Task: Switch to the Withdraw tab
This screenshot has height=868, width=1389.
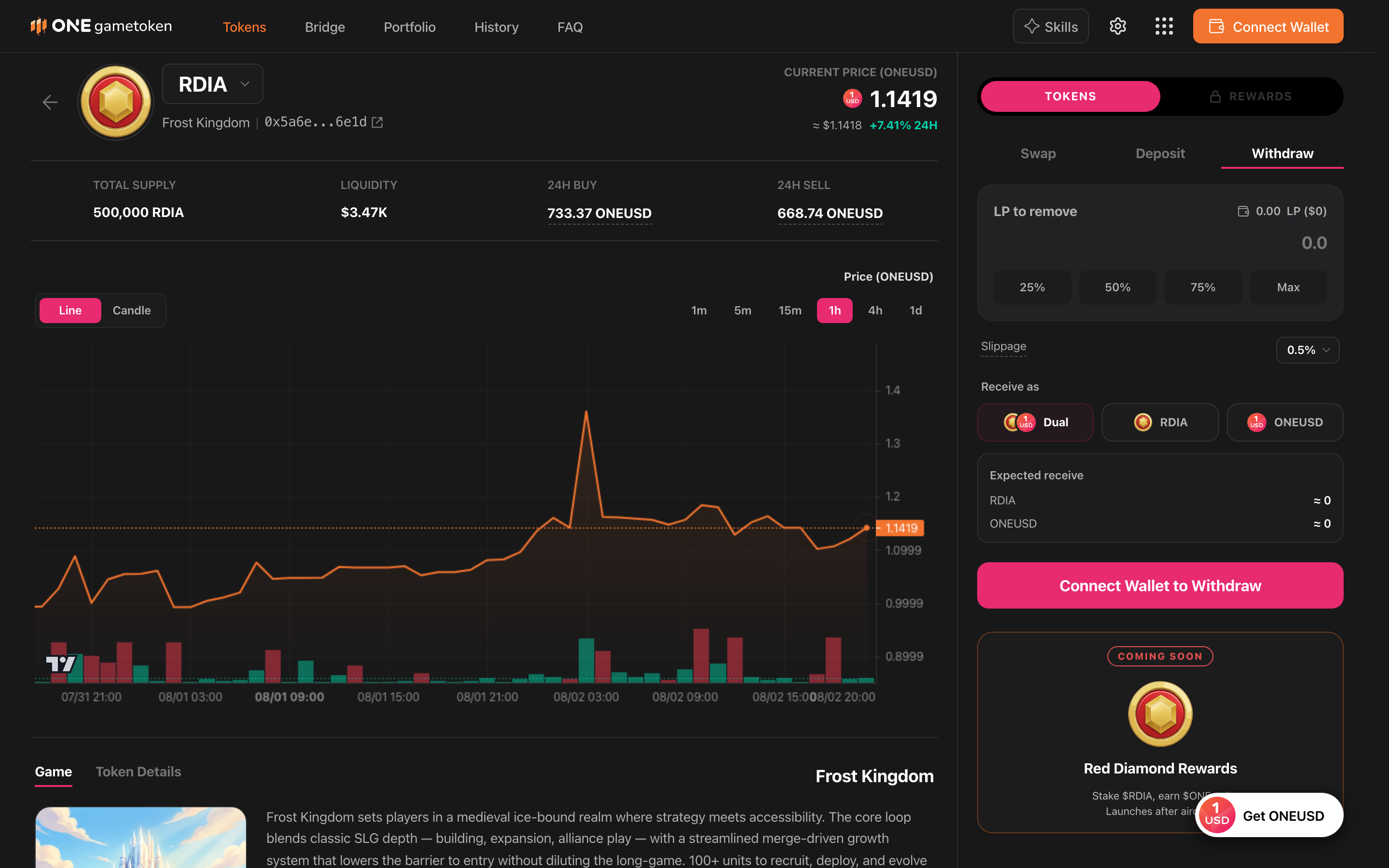Action: point(1282,153)
